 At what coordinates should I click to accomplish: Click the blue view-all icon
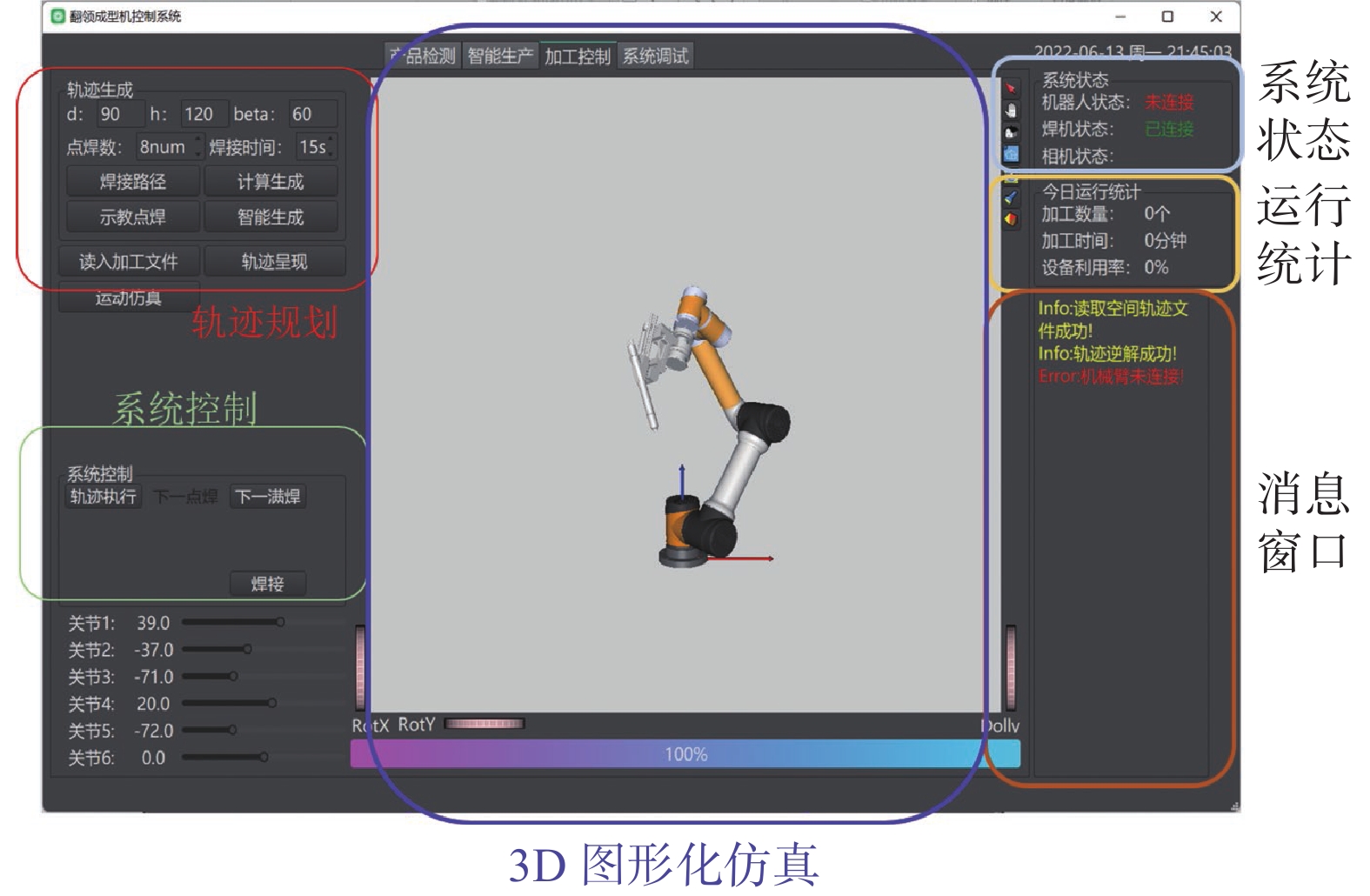(x=1011, y=154)
